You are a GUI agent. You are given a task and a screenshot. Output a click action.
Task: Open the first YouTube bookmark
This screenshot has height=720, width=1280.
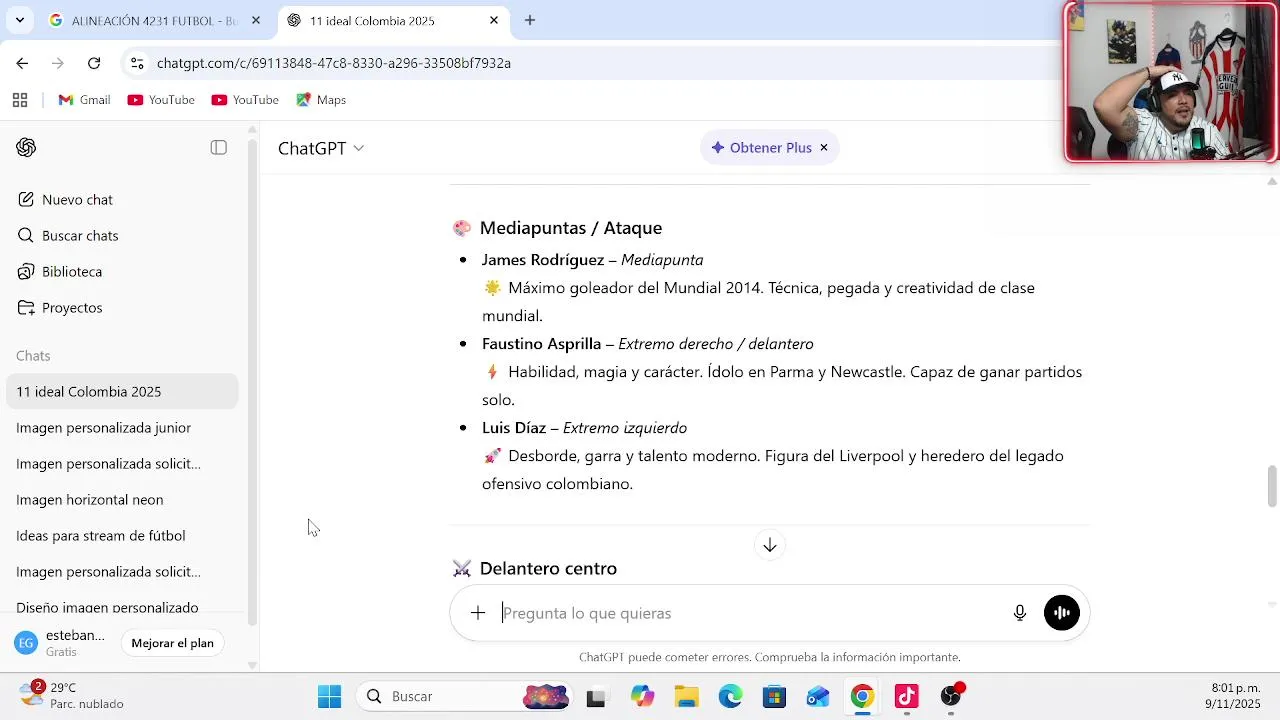(161, 100)
